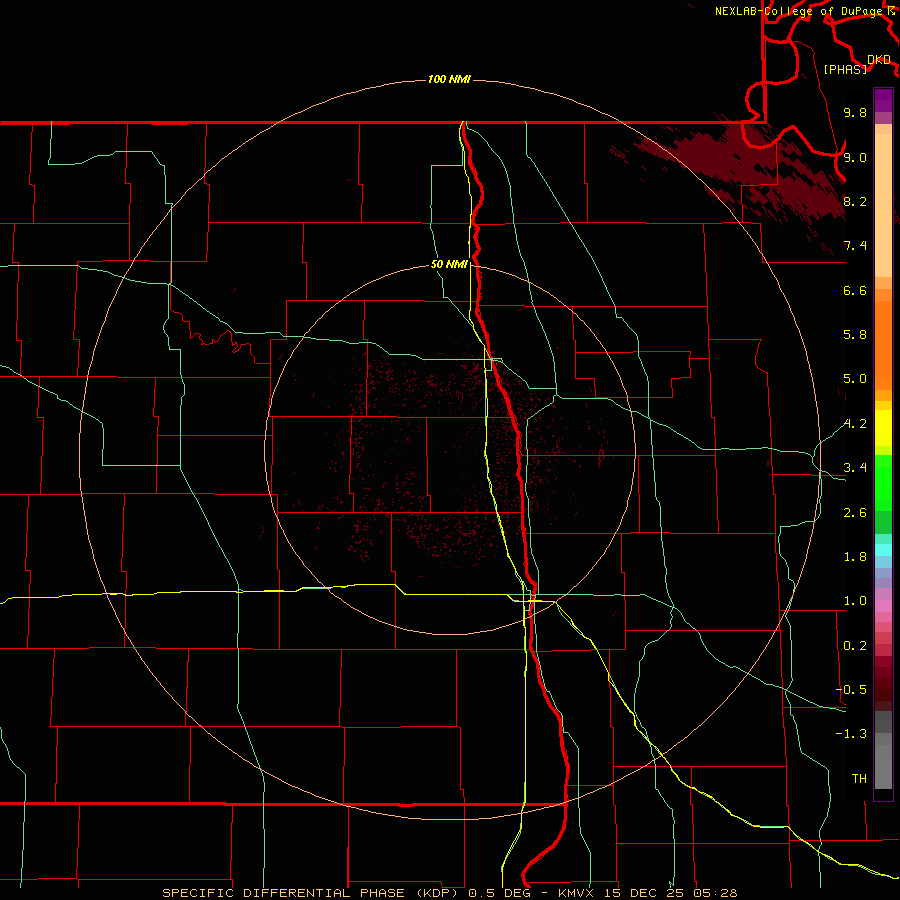
Task: Click the 50 NMI range ring label
Action: click(449, 264)
